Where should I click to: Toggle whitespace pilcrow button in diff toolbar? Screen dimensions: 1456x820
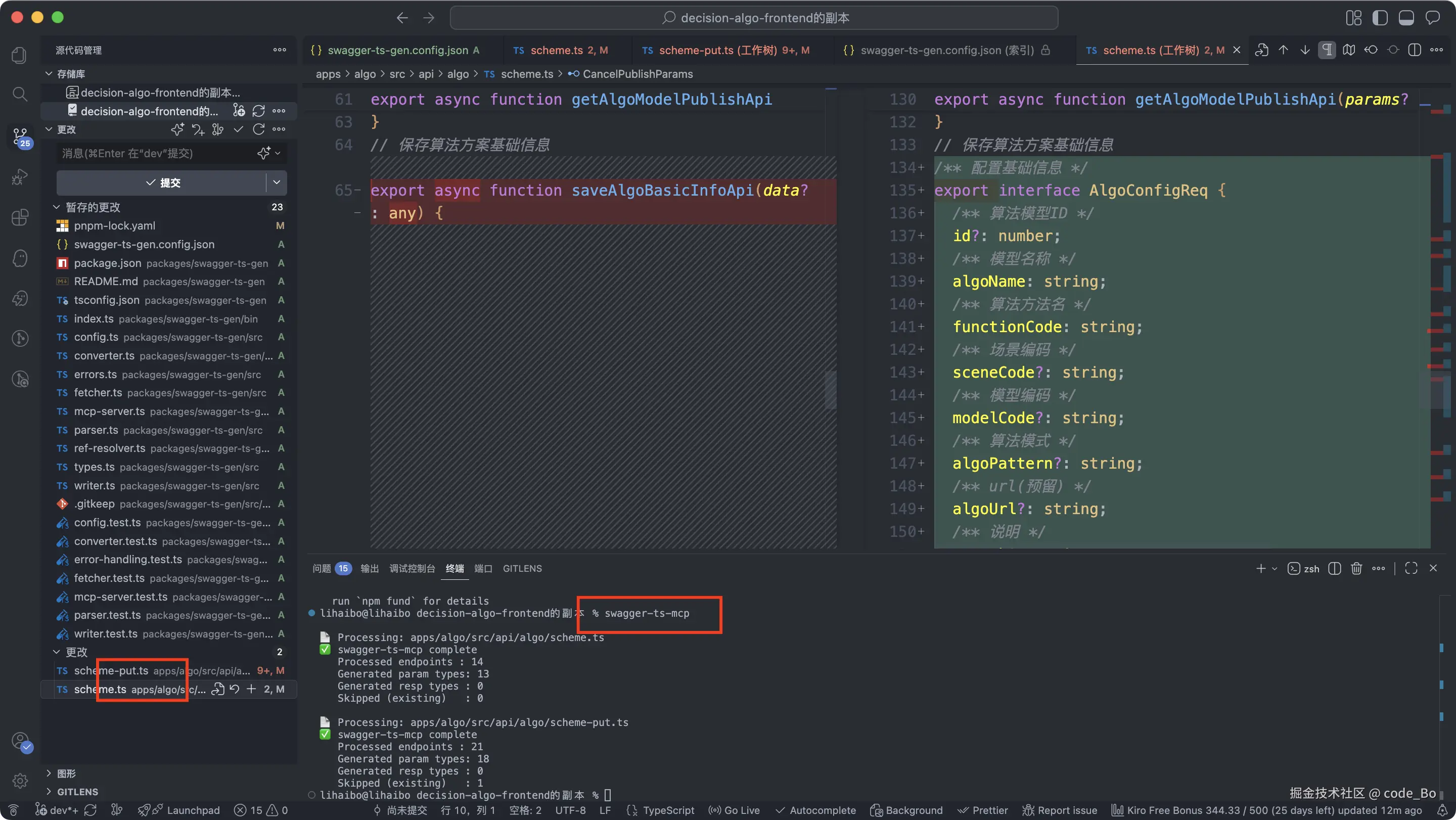click(x=1327, y=50)
